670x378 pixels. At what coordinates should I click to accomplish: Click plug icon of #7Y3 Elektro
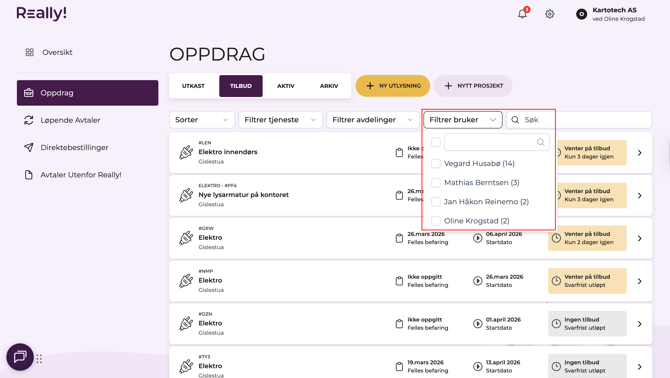click(x=186, y=366)
